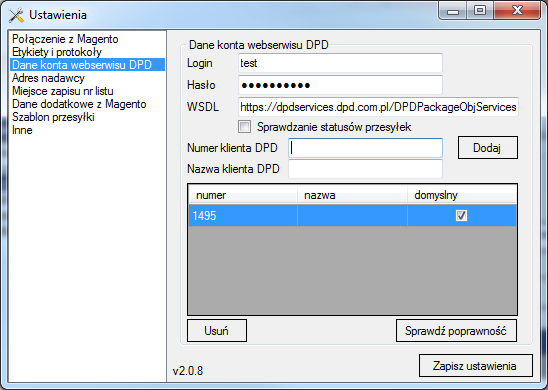This screenshot has width=548, height=390.
Task: Click Sprawdź poprawność button
Action: (456, 331)
